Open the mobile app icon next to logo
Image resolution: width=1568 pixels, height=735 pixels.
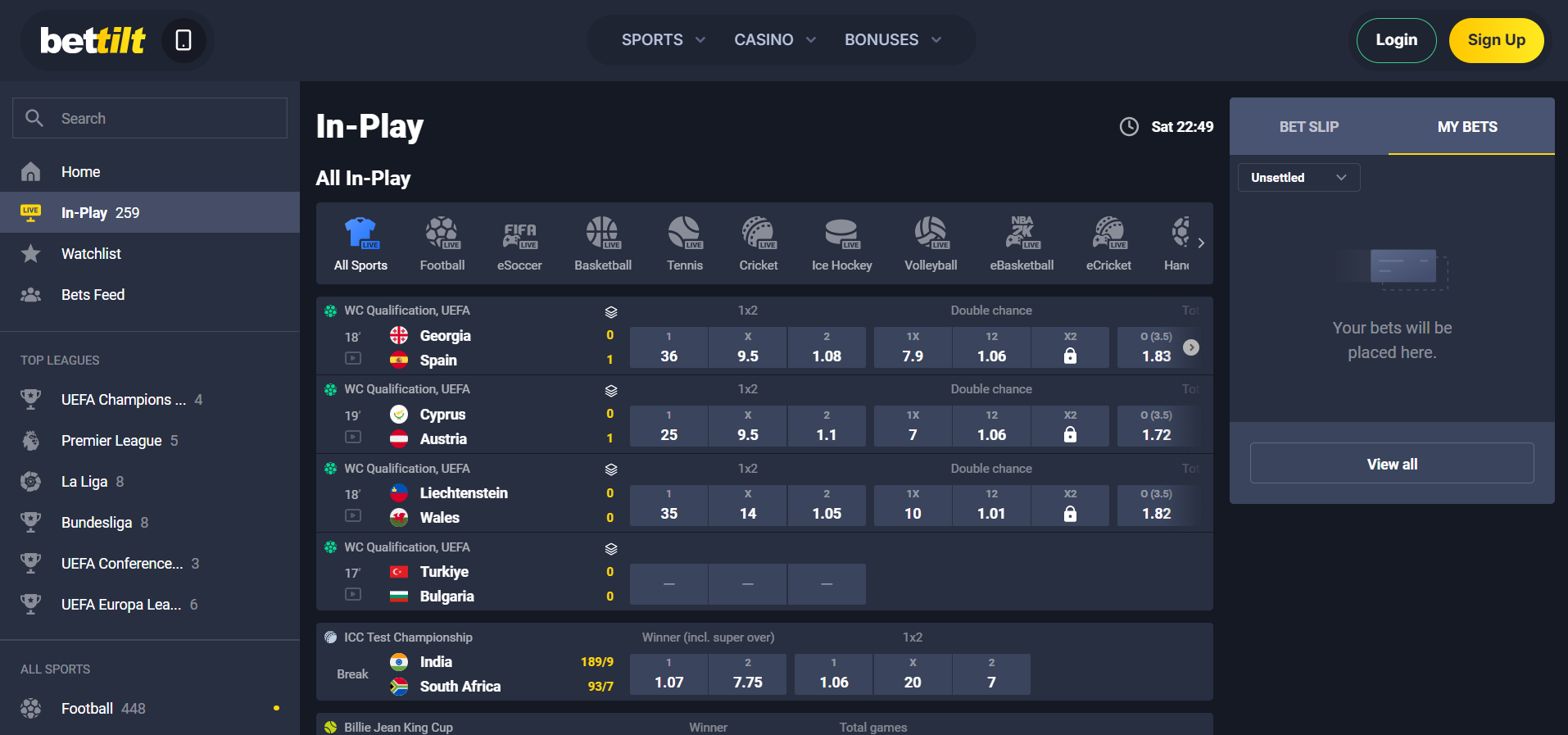pos(184,40)
